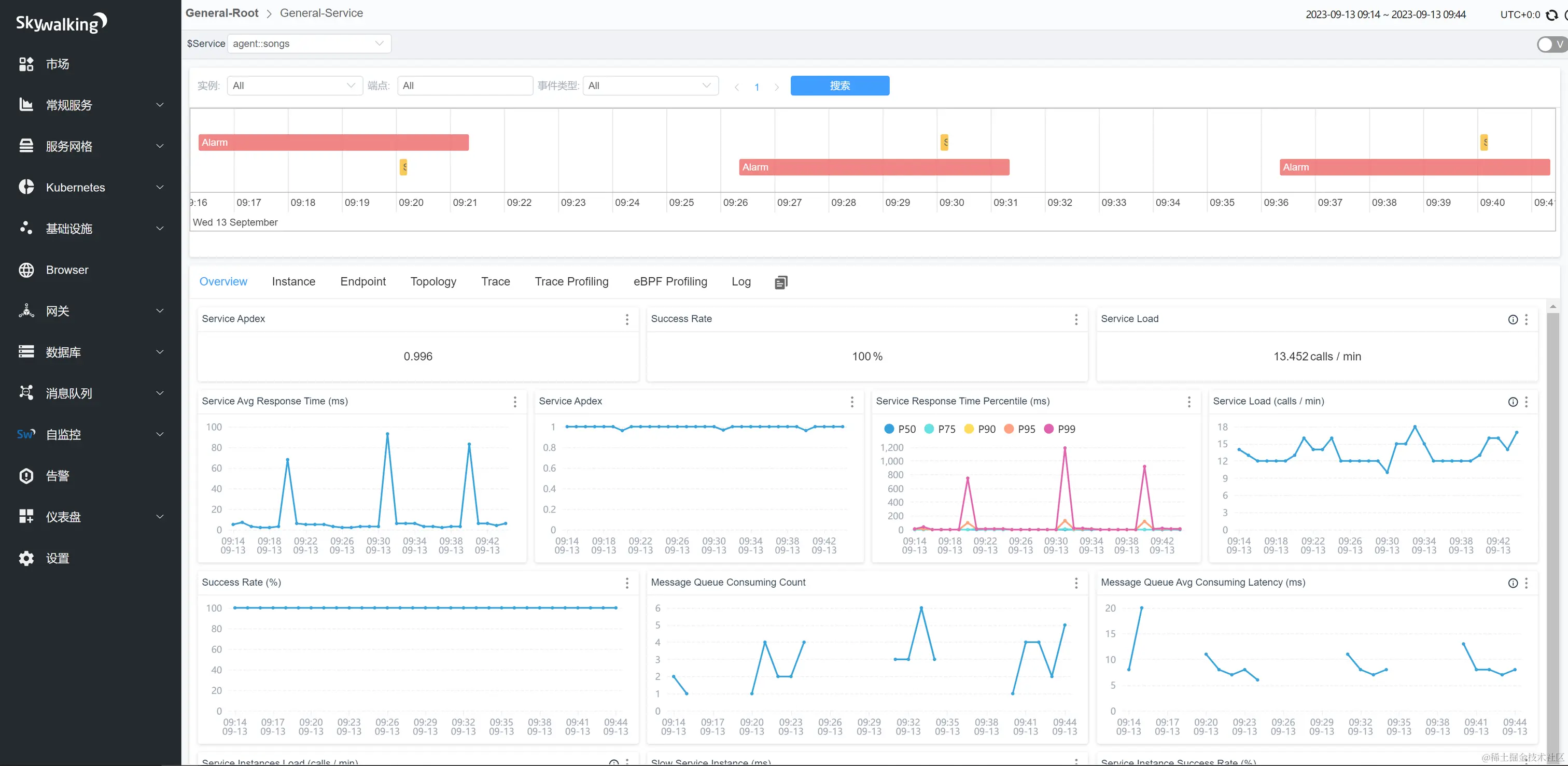
Task: Toggle P99 series in percentile legend
Action: point(1059,429)
